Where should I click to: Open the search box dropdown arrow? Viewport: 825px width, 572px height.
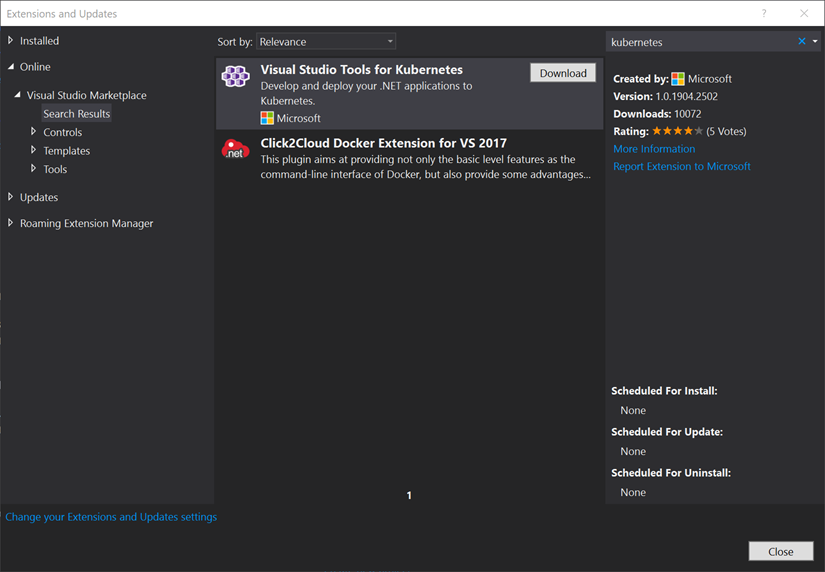815,41
